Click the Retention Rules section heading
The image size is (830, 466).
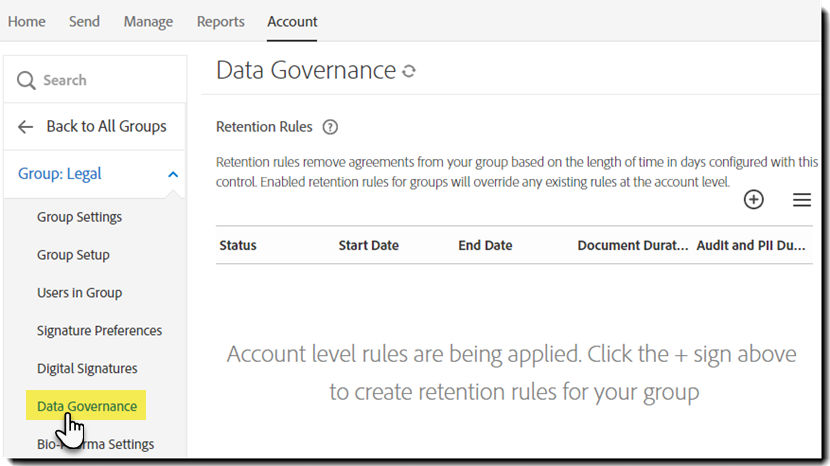coord(264,127)
